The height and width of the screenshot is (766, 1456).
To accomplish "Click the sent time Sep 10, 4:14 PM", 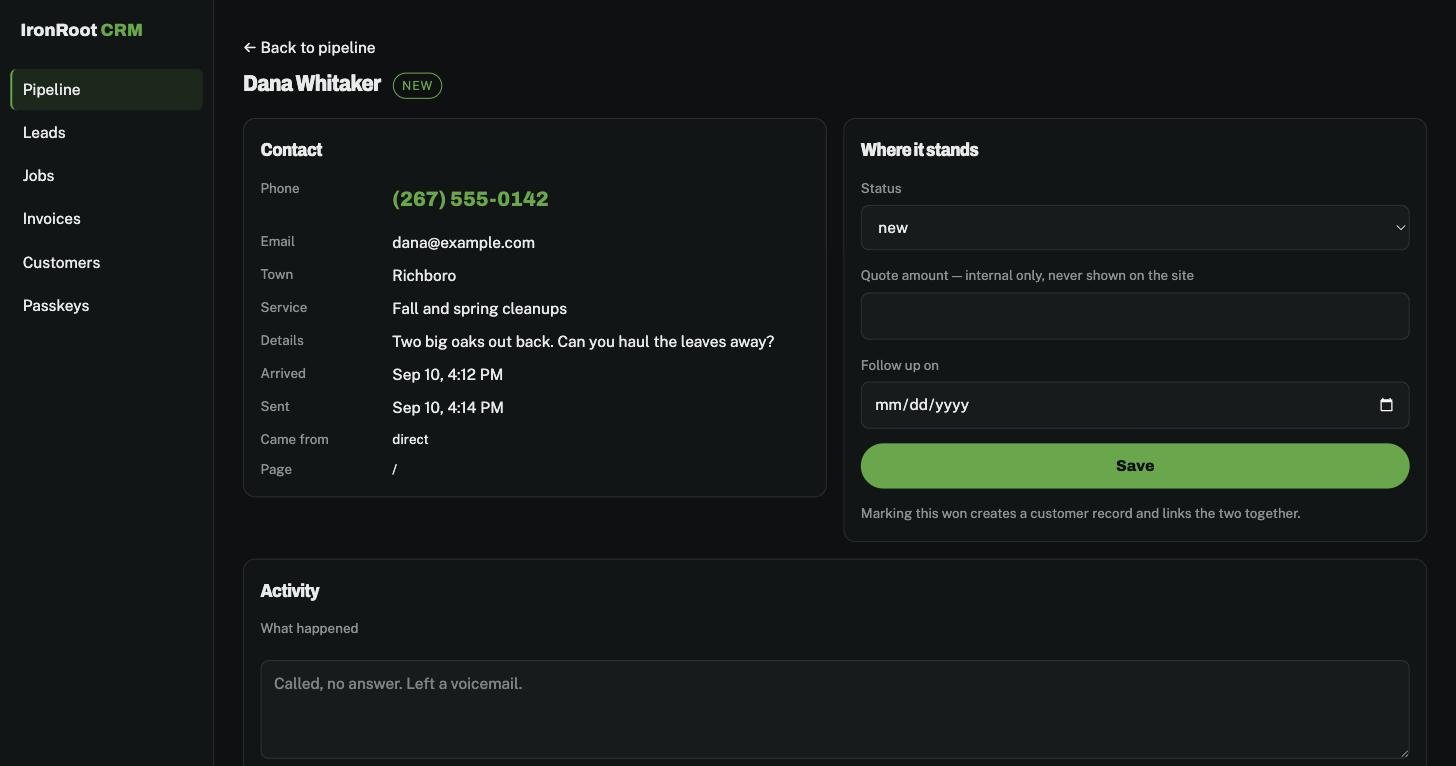I will pos(447,408).
